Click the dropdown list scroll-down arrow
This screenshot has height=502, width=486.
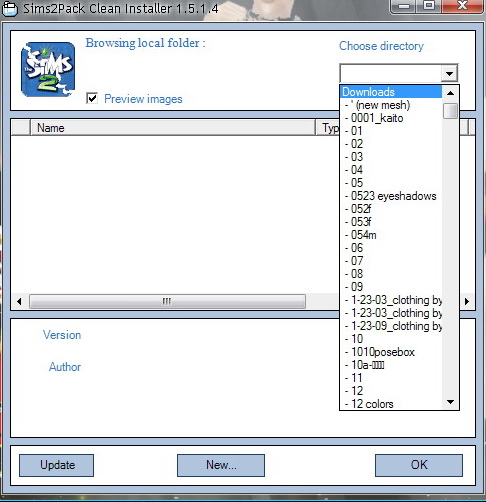click(450, 402)
